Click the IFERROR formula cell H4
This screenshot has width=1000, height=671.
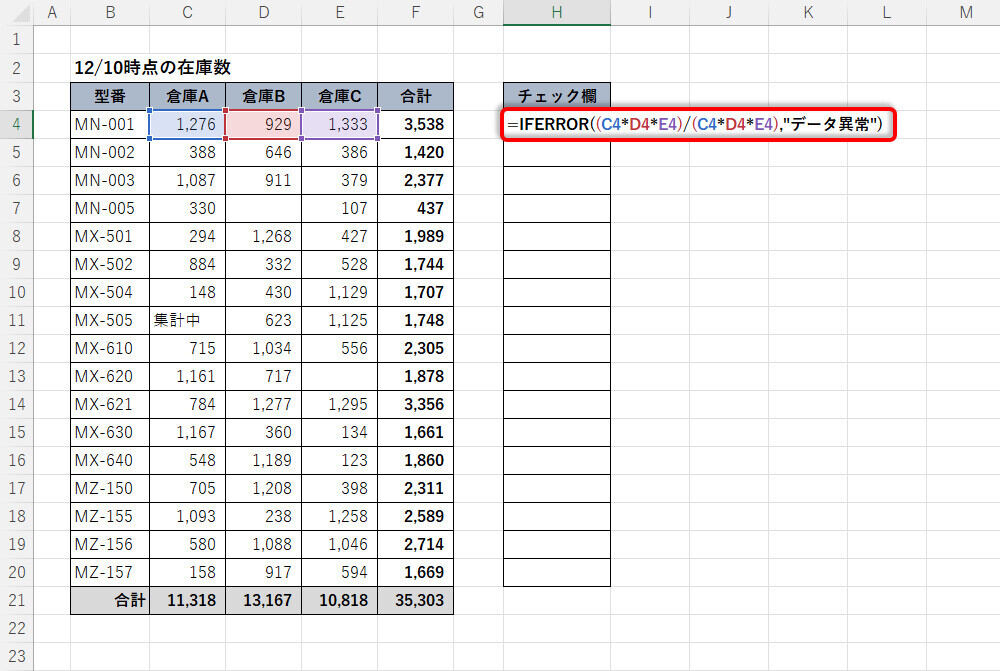coord(698,124)
